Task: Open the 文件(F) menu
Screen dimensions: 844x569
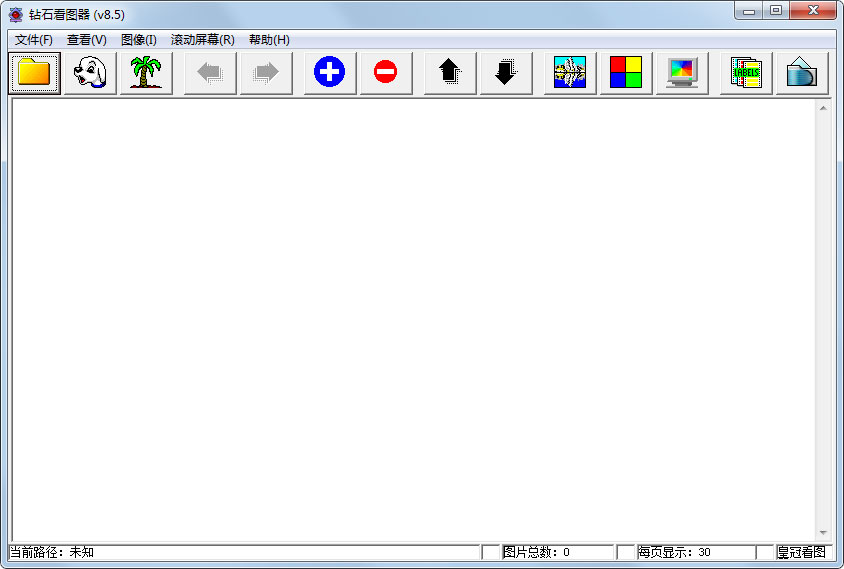Action: [x=34, y=40]
